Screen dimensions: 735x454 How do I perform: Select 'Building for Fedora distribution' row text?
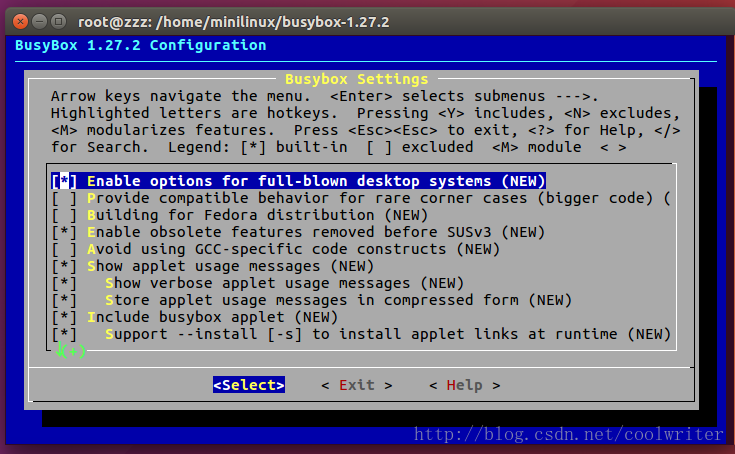(x=257, y=215)
